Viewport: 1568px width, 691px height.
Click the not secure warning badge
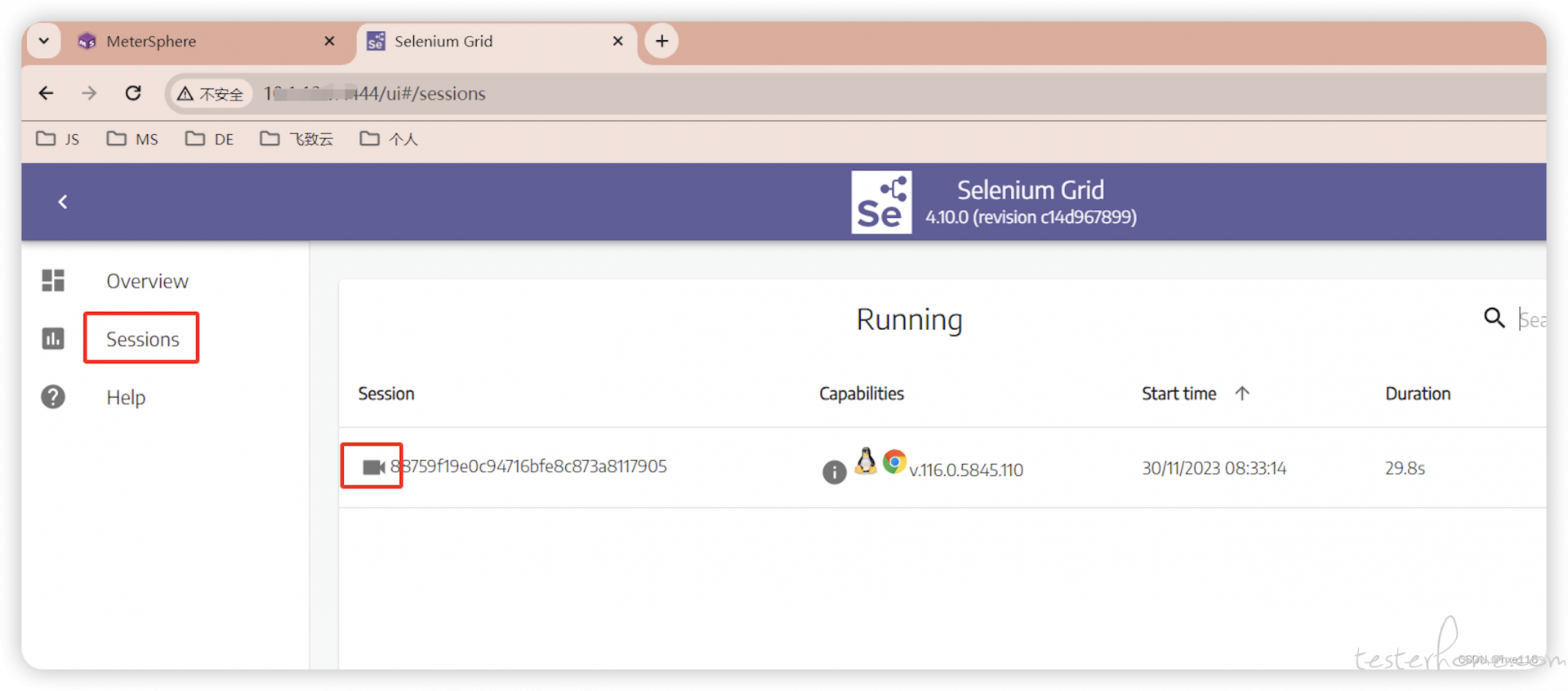click(210, 94)
